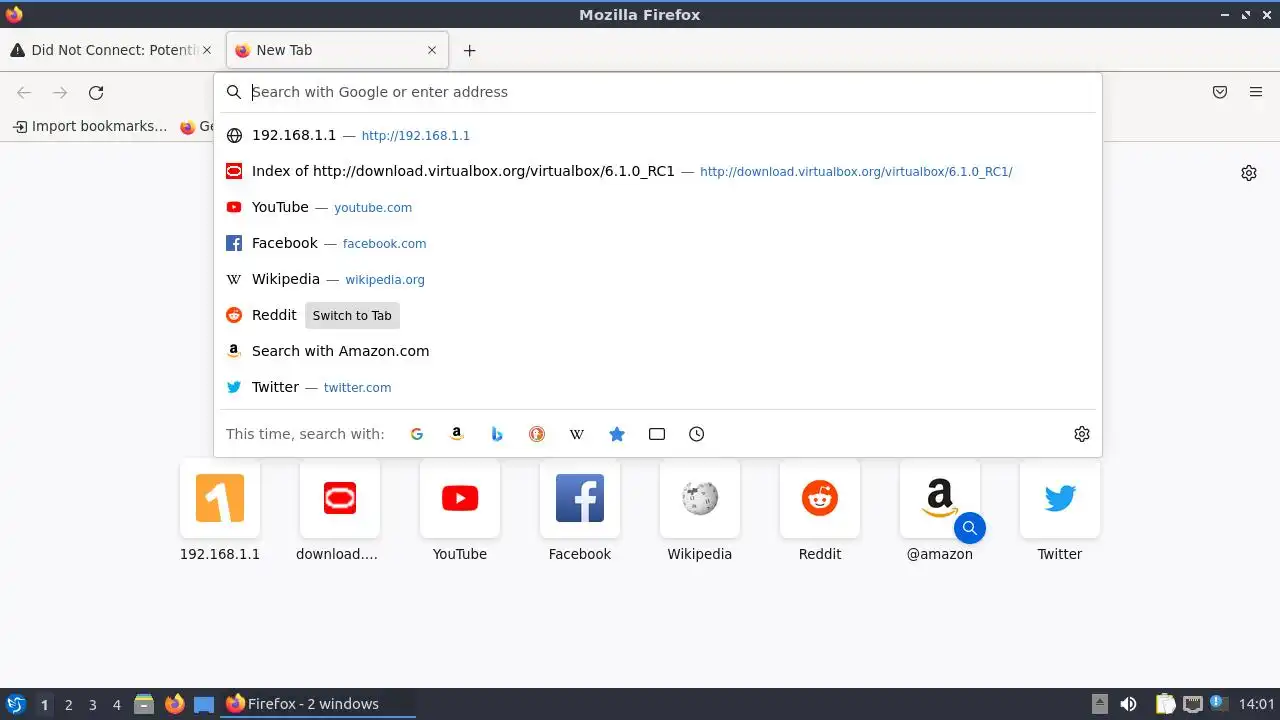Search this time with Wikipedia icon
Screen dimensions: 1280x720
coord(577,434)
